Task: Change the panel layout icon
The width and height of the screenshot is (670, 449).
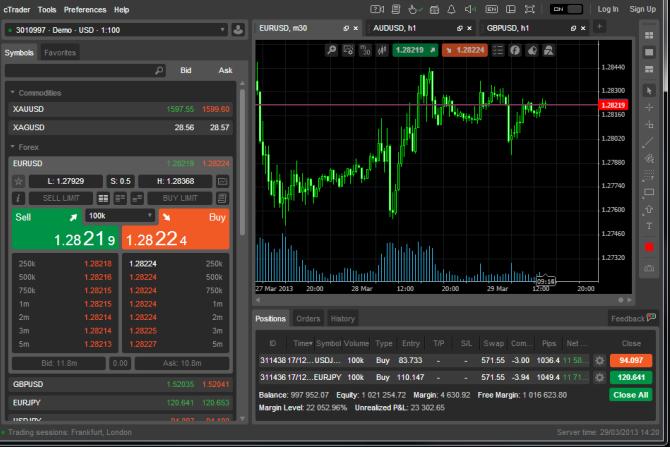Action: (x=511, y=9)
